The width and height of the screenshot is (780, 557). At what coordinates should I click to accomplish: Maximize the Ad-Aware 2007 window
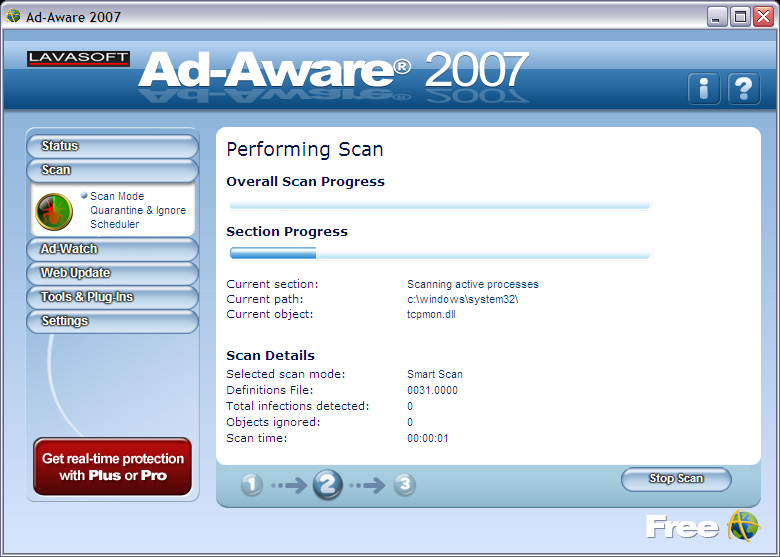click(x=740, y=16)
